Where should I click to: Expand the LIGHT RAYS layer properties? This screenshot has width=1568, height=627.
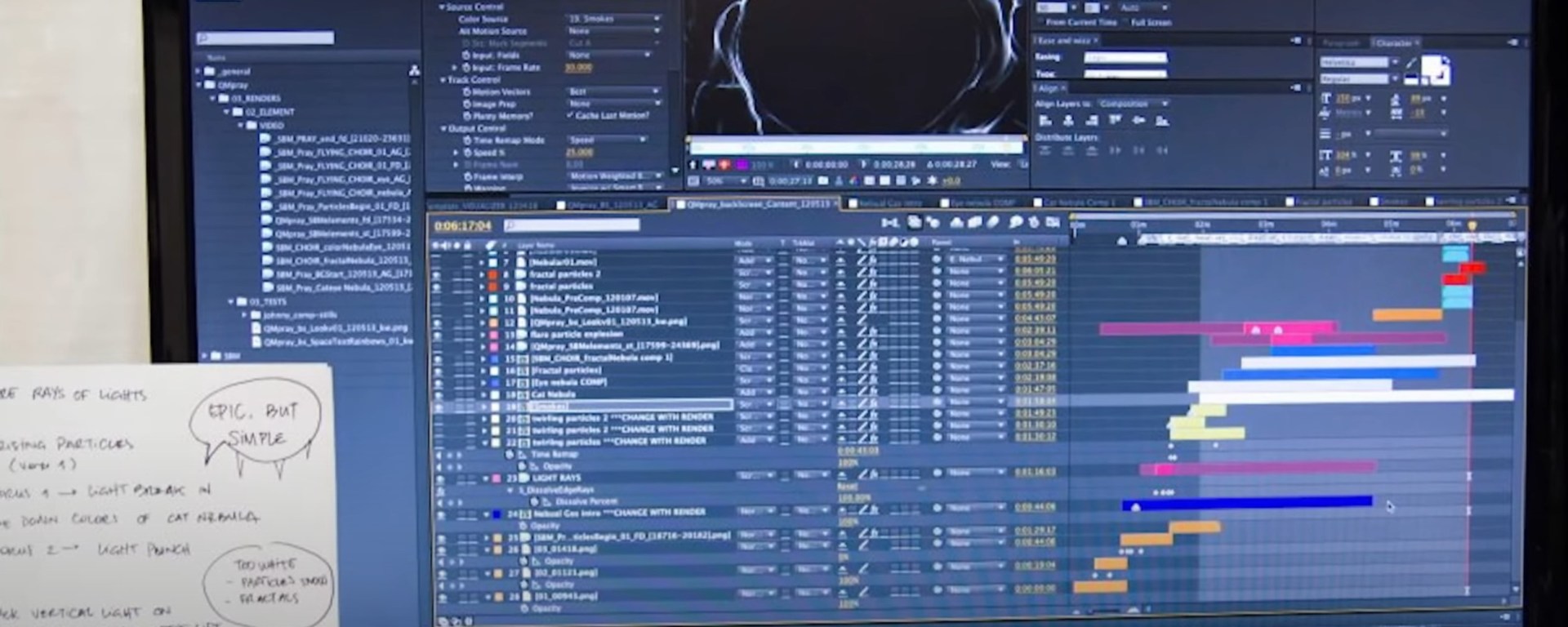tap(485, 478)
